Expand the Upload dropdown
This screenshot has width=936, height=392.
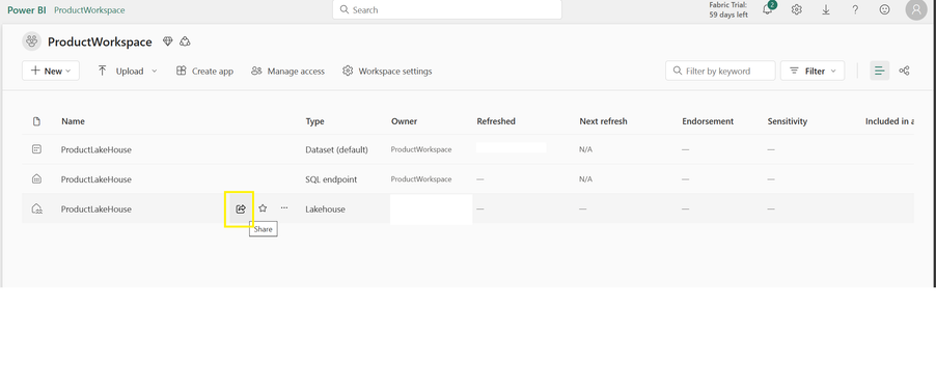(x=128, y=70)
